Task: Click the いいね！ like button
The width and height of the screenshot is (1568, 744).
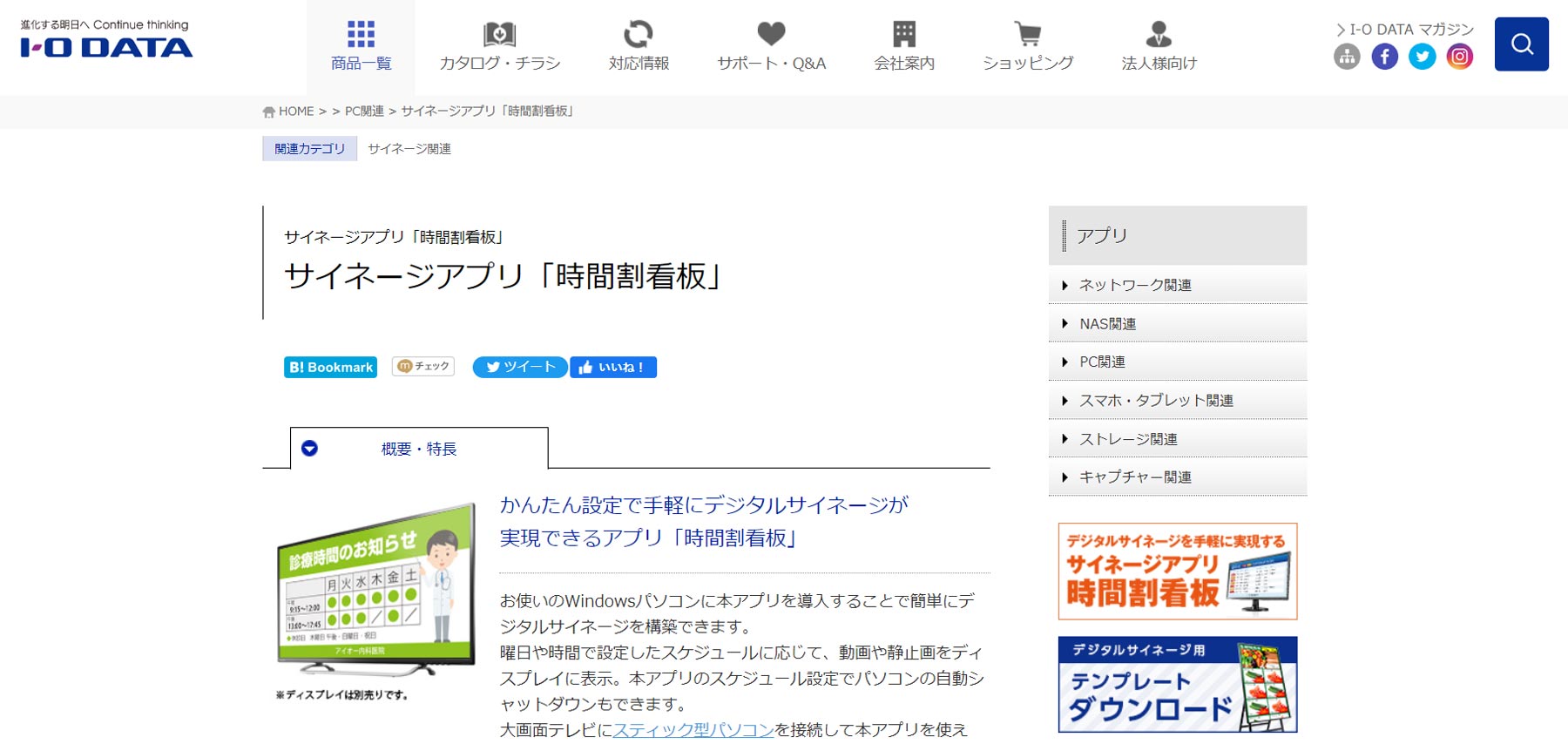Action: (x=613, y=367)
